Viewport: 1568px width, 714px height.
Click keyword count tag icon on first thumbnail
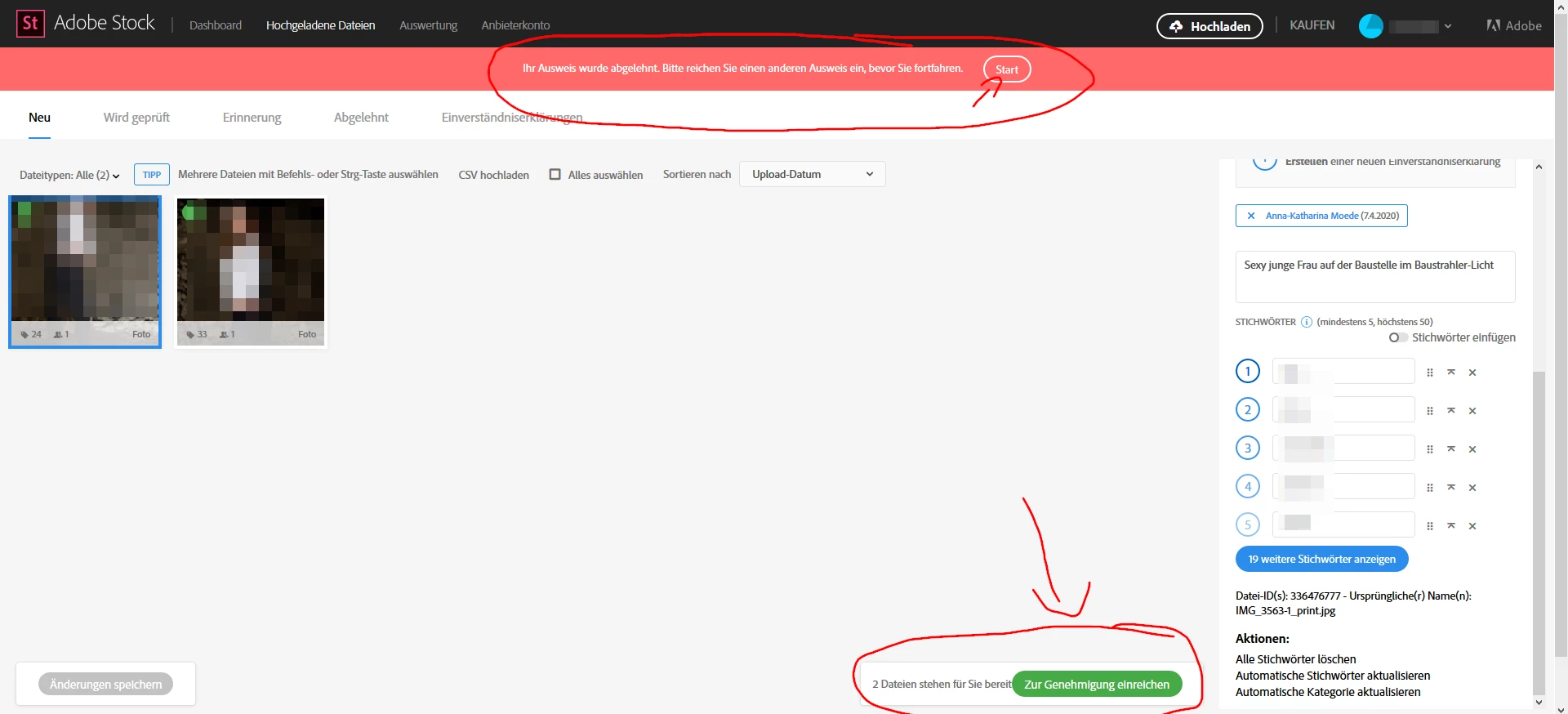coord(24,334)
